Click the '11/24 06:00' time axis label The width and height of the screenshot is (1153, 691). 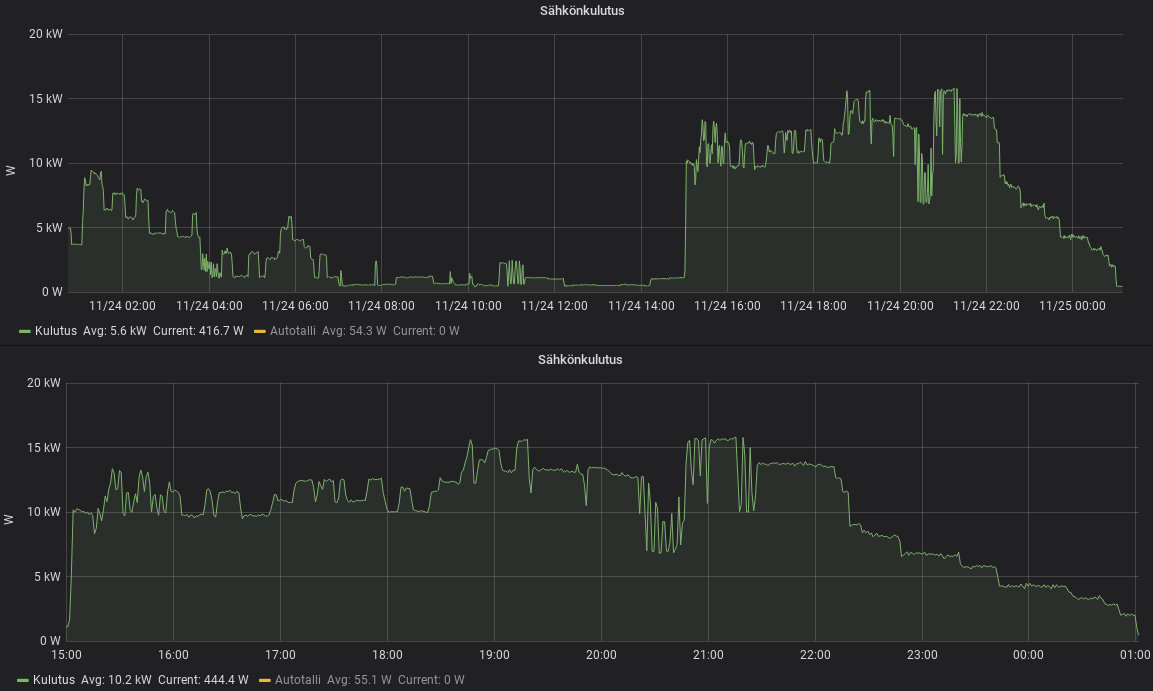[x=296, y=307]
